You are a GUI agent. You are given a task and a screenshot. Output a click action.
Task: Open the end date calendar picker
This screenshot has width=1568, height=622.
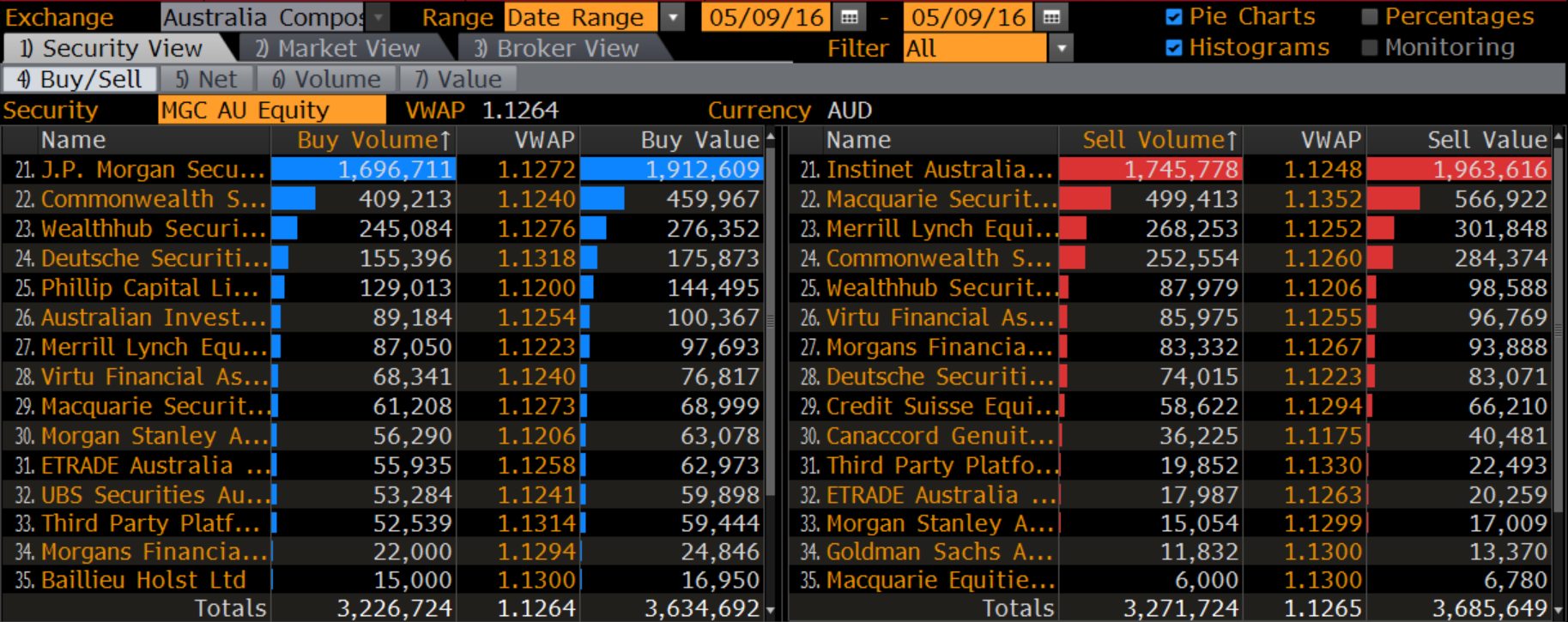click(1051, 17)
